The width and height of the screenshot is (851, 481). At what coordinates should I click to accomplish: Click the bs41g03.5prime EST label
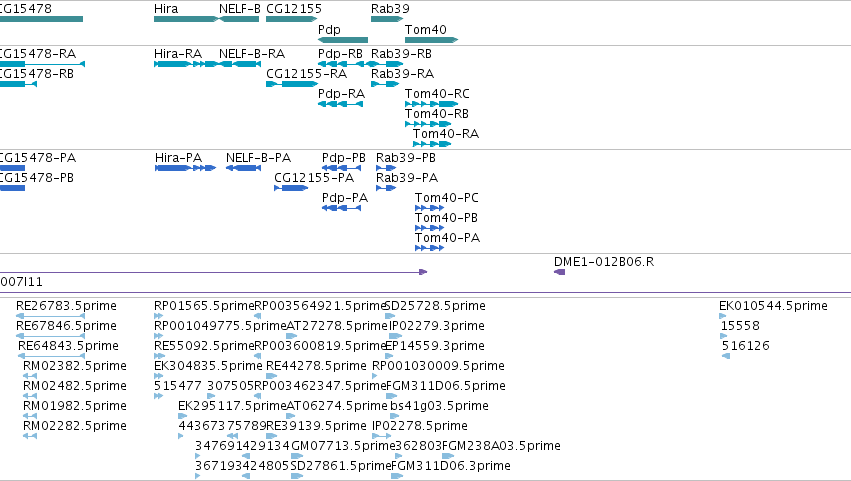point(440,406)
